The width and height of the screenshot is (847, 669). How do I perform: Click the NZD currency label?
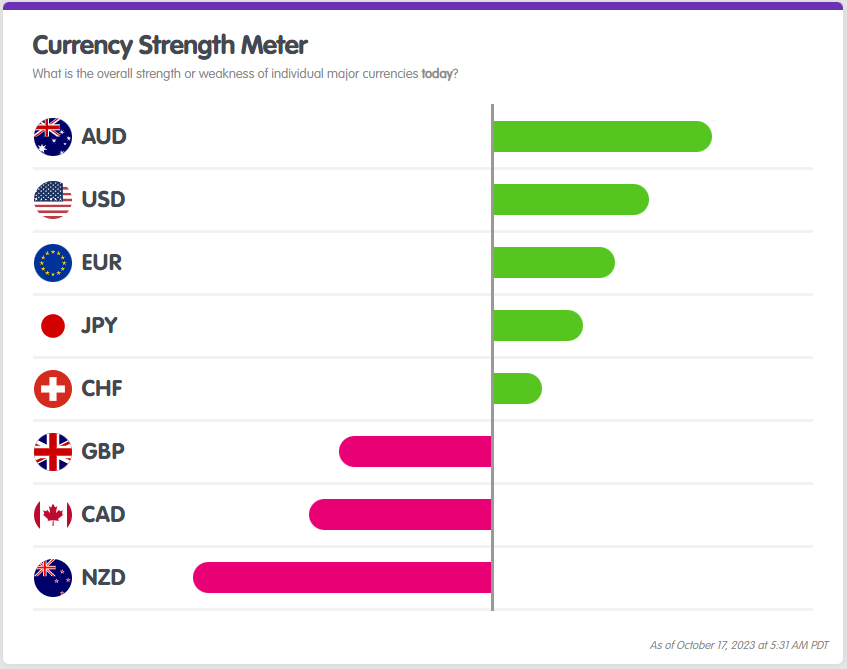[x=104, y=577]
